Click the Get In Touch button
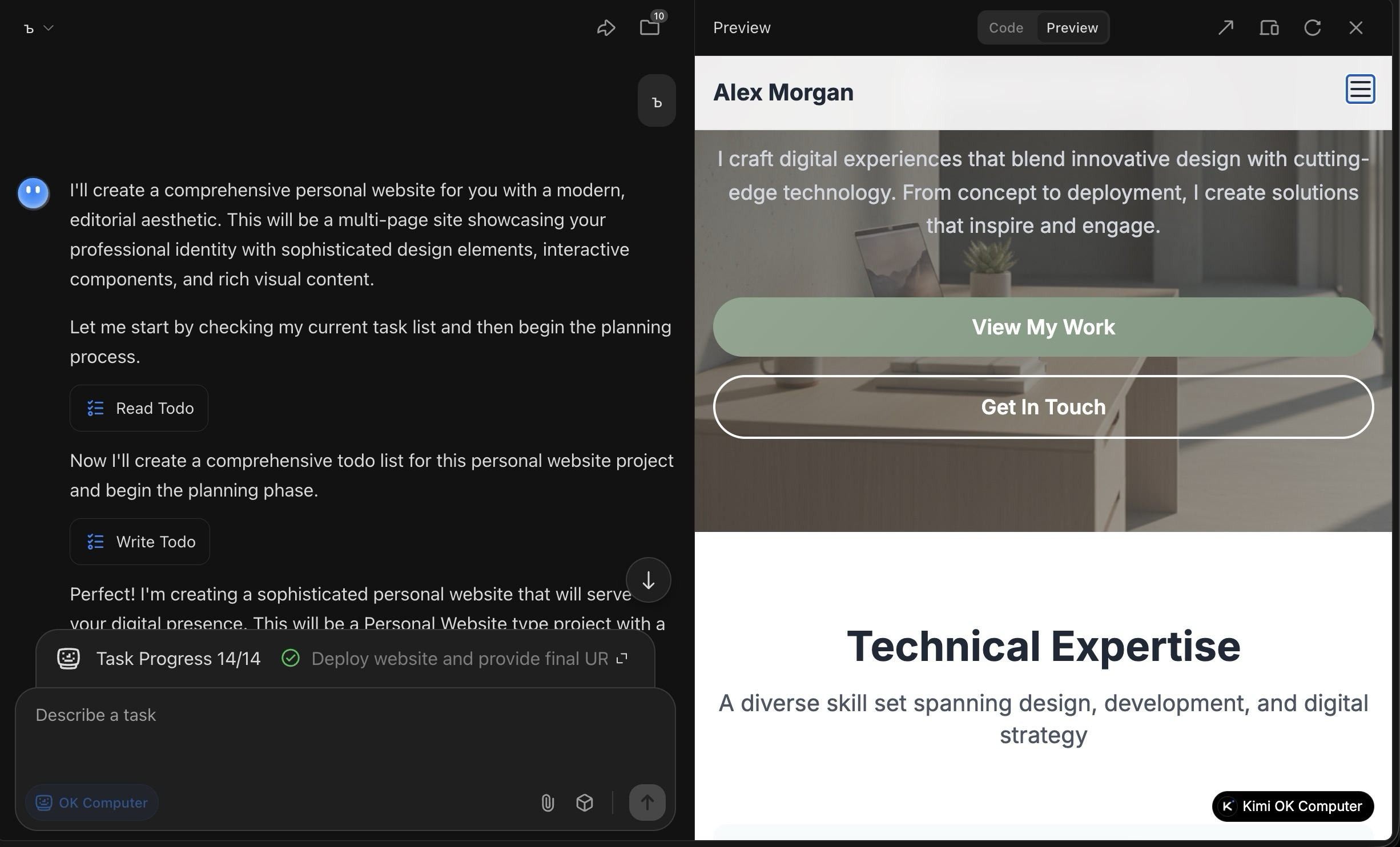The height and width of the screenshot is (847, 1400). click(x=1043, y=407)
